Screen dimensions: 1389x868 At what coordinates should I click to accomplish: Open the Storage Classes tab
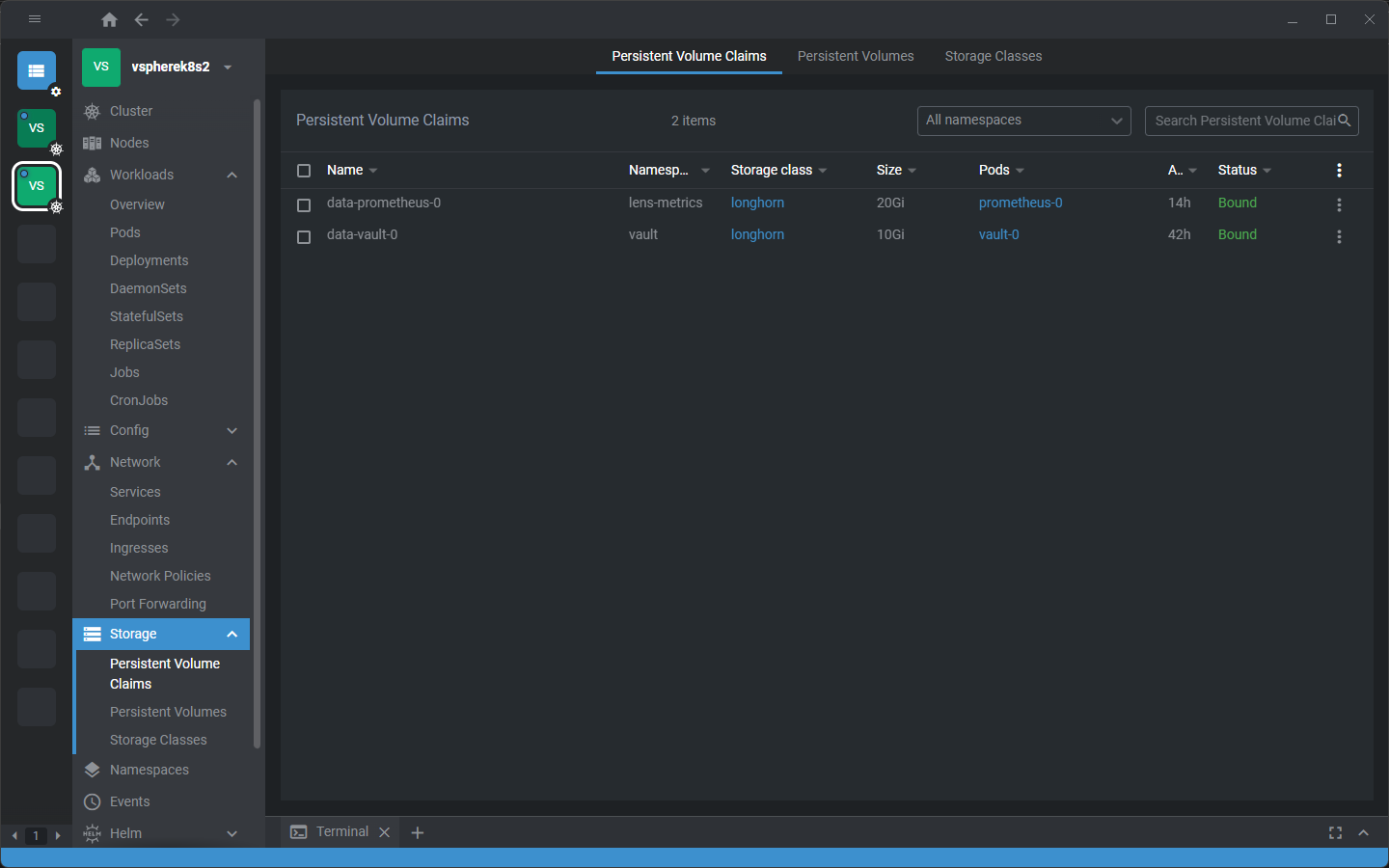click(993, 56)
